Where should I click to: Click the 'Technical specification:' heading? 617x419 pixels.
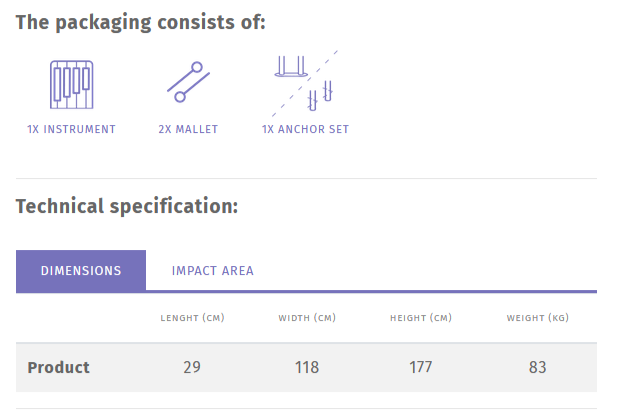click(127, 207)
